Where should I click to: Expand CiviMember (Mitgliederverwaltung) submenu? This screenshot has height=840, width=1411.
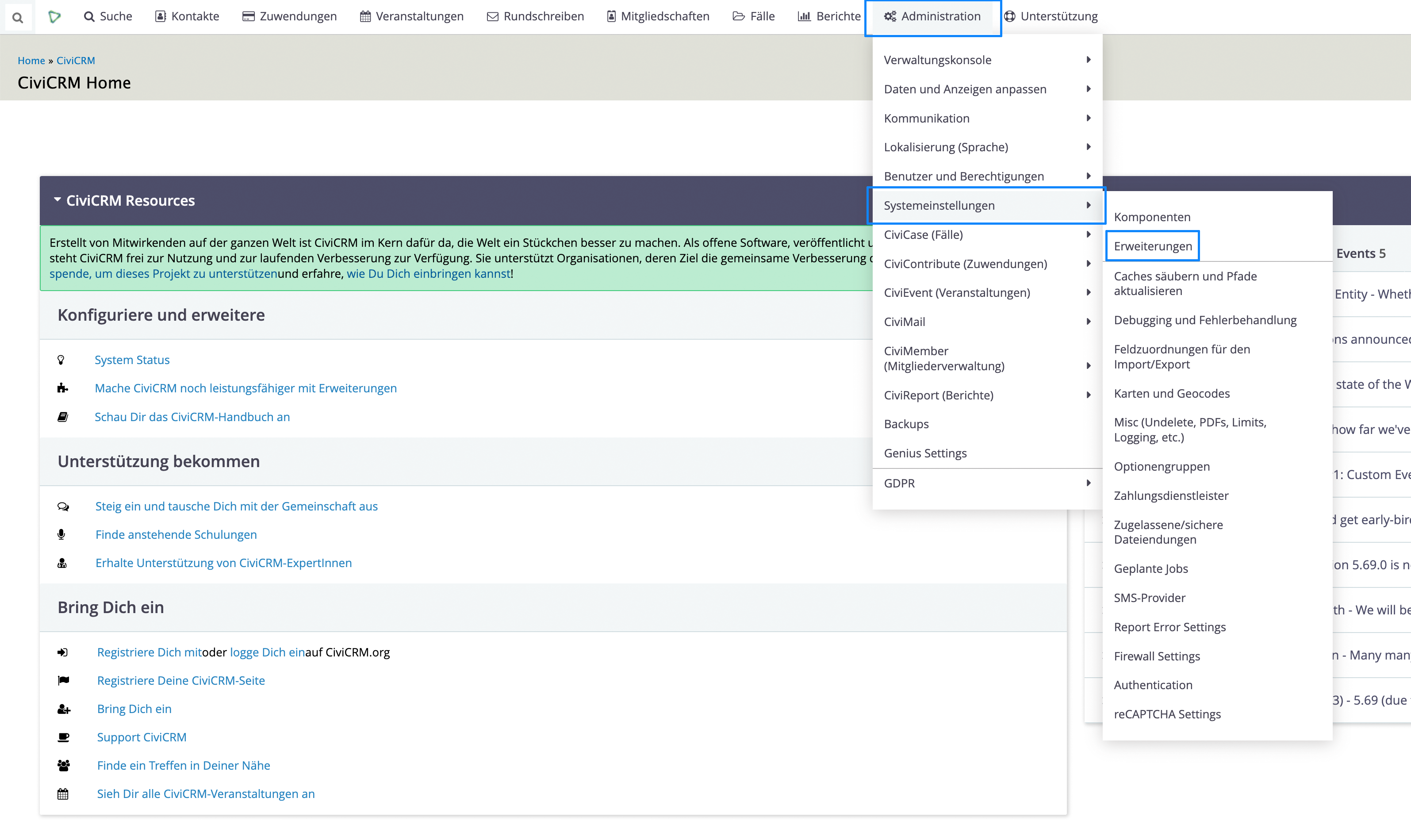click(987, 358)
